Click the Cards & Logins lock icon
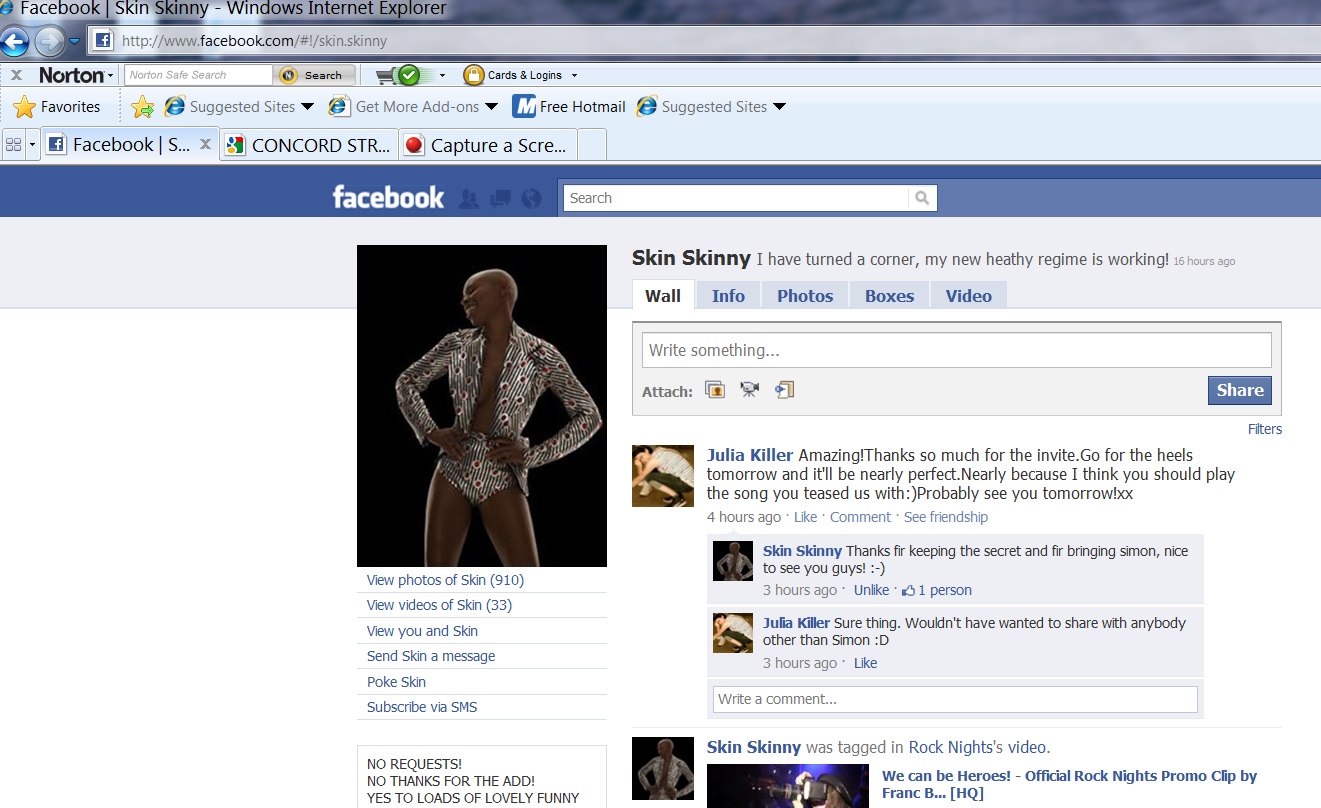 tap(474, 75)
